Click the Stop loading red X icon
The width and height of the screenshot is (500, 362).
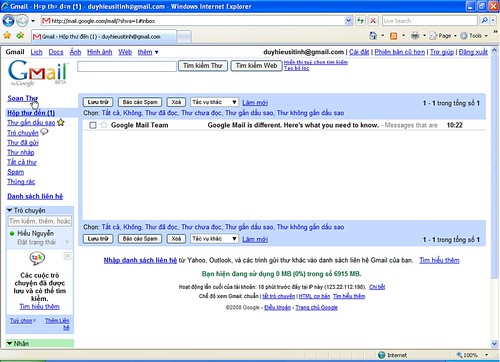pyautogui.click(x=373, y=21)
